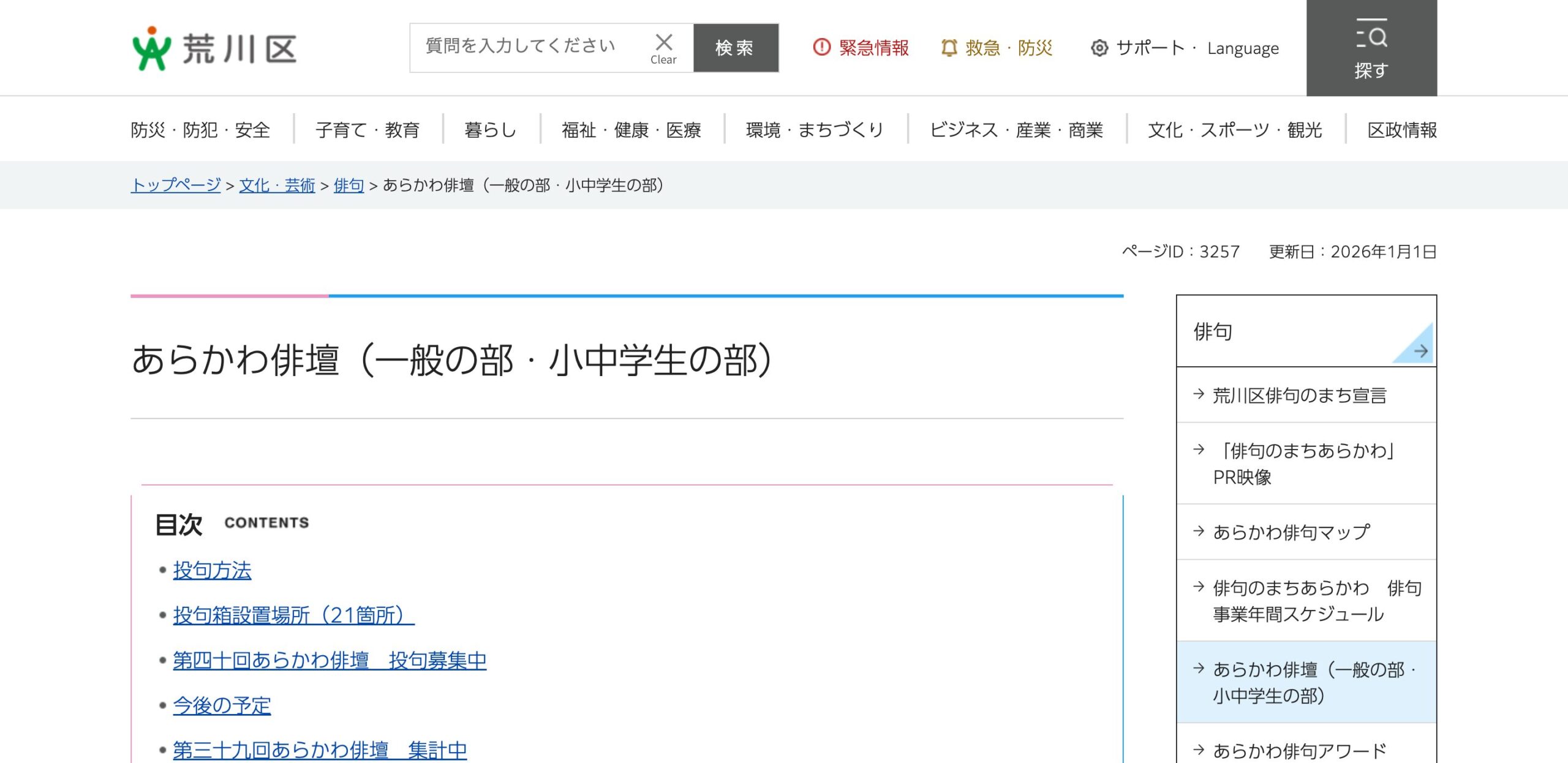Click the 緊急情報 alert icon
Screen dimensions: 1568x763
point(821,47)
